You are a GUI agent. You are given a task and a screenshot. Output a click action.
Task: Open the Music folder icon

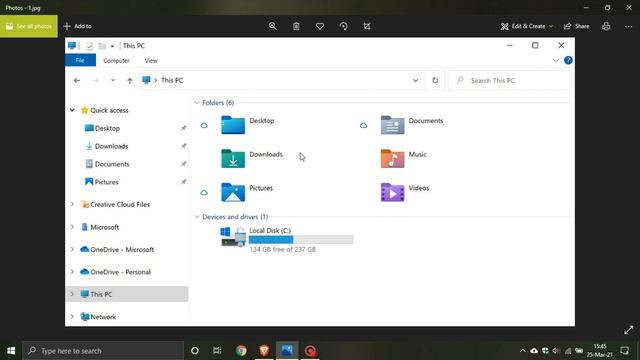click(392, 158)
